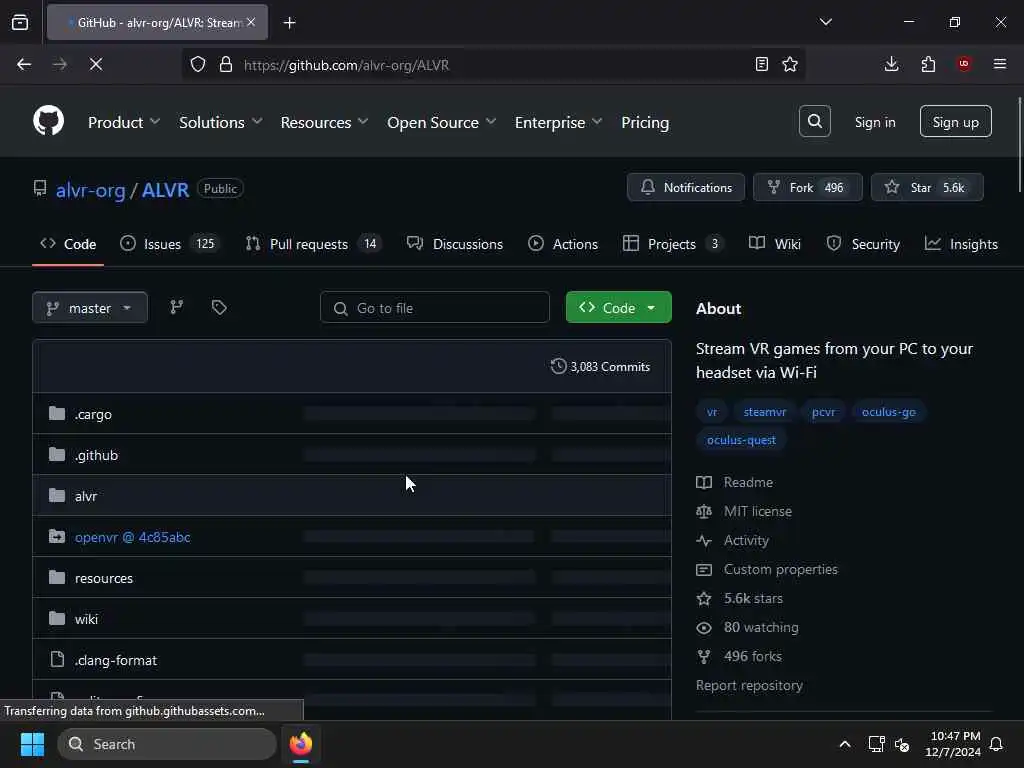
Task: Open the Windows Start menu
Action: (32, 744)
